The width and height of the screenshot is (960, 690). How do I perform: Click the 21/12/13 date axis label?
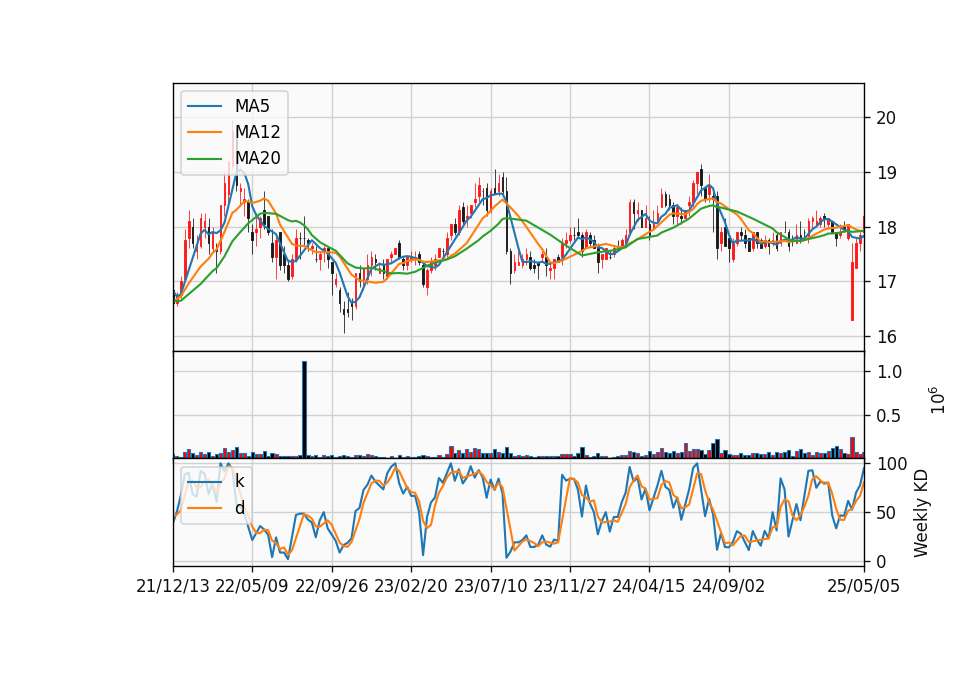[173, 586]
